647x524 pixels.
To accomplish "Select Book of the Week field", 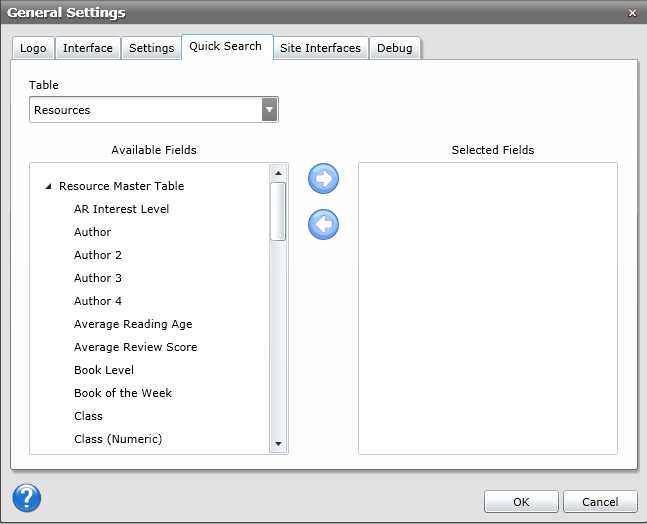I will (x=123, y=393).
